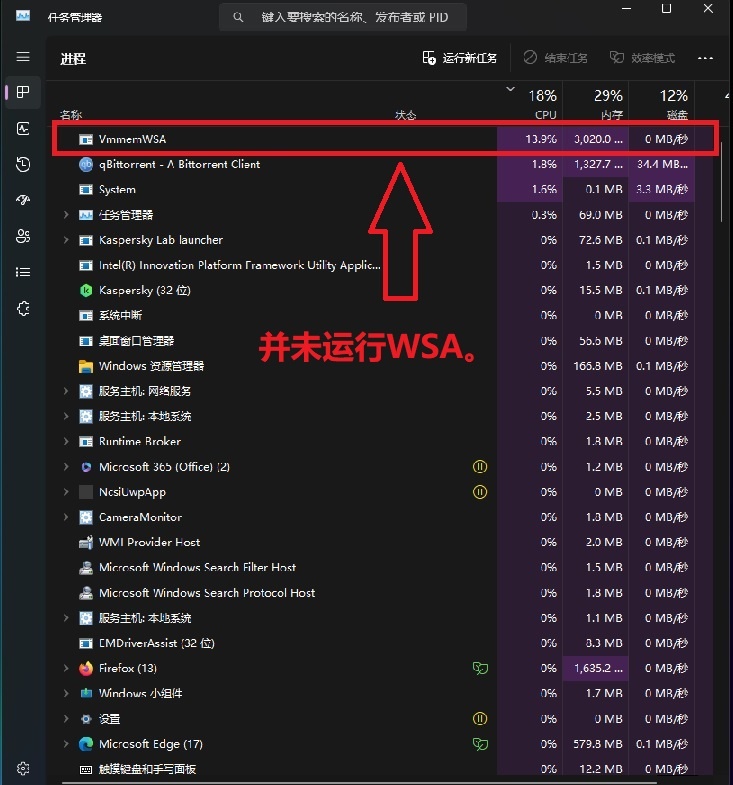This screenshot has height=785, width=733.
Task: Click the Microsoft 365 (Office) icon
Action: 86,467
